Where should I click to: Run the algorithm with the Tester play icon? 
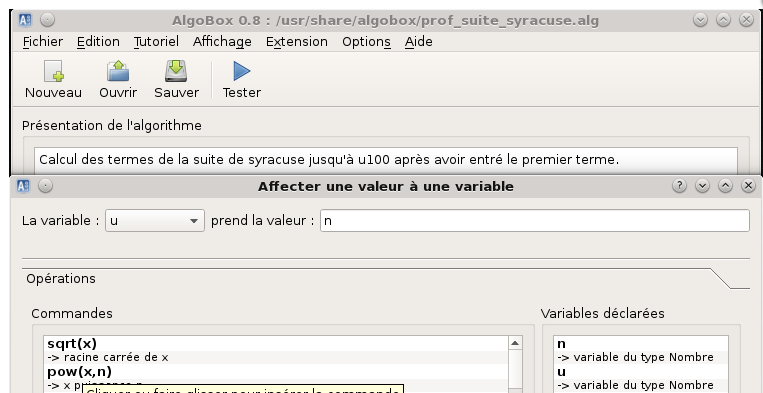(241, 71)
